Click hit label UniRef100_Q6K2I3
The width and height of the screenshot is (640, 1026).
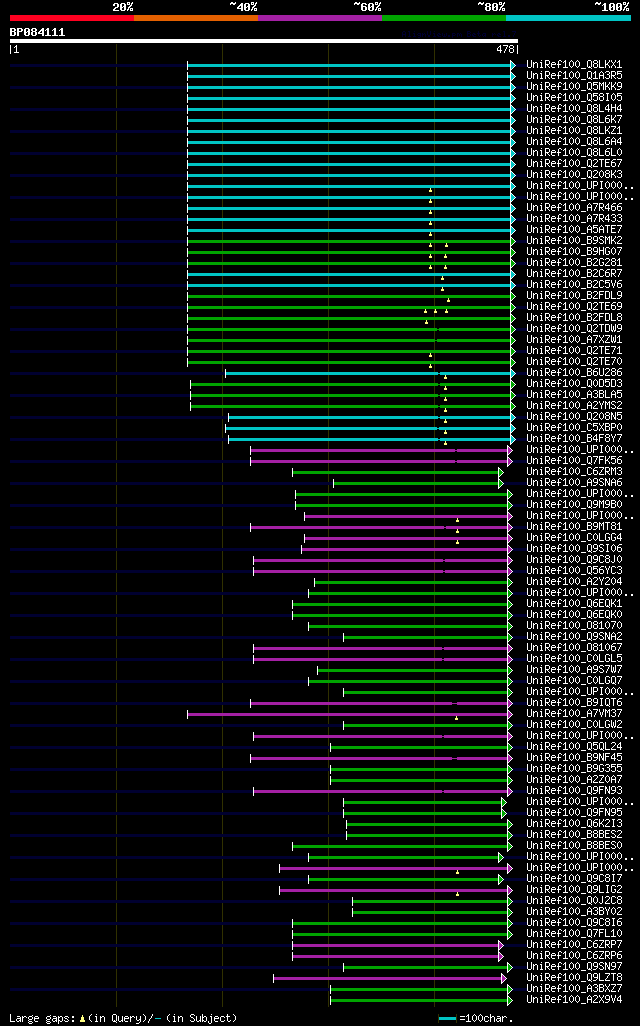[574, 823]
